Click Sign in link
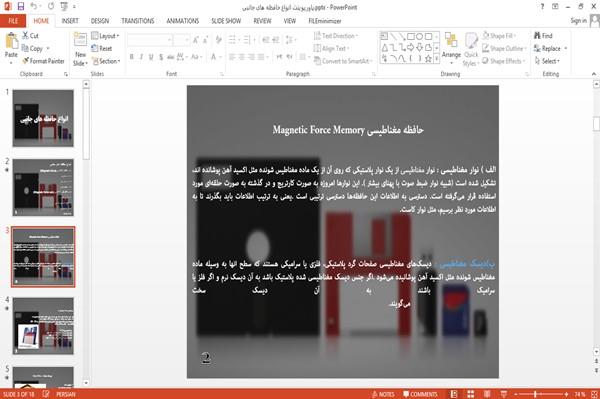Image resolution: width=600 pixels, height=399 pixels. (578, 21)
